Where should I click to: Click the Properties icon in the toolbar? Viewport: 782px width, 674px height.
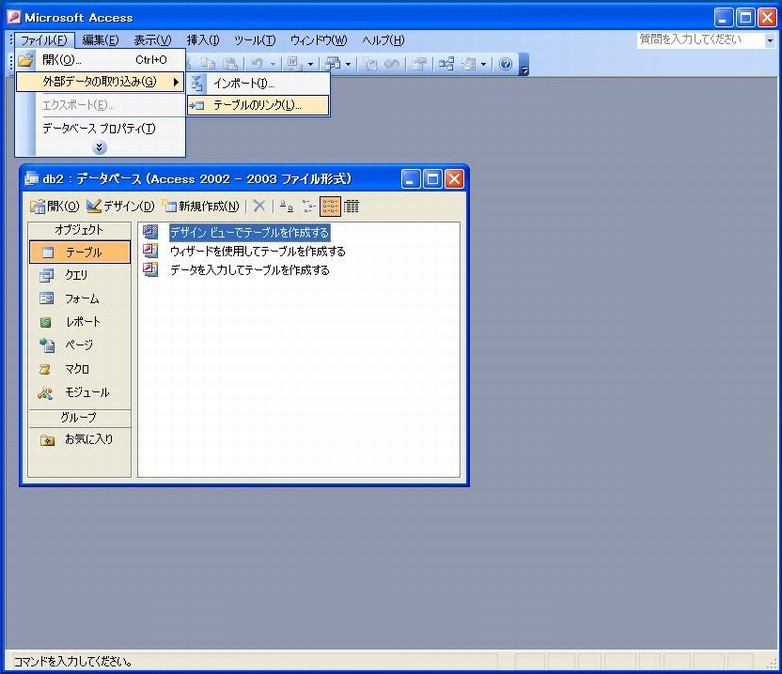click(419, 64)
